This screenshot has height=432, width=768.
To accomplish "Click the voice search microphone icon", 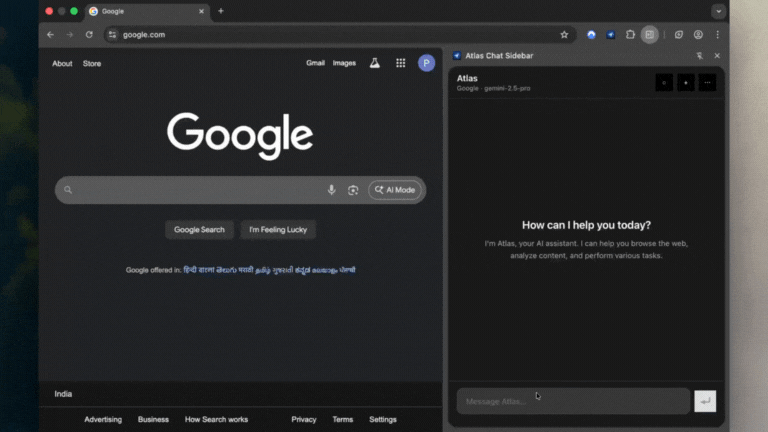I will pyautogui.click(x=332, y=190).
